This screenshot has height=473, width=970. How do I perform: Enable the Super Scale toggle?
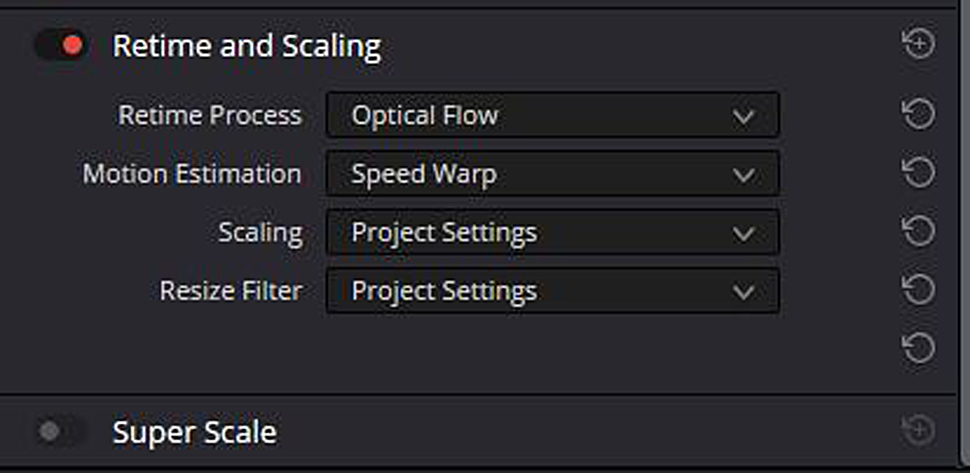(x=61, y=432)
